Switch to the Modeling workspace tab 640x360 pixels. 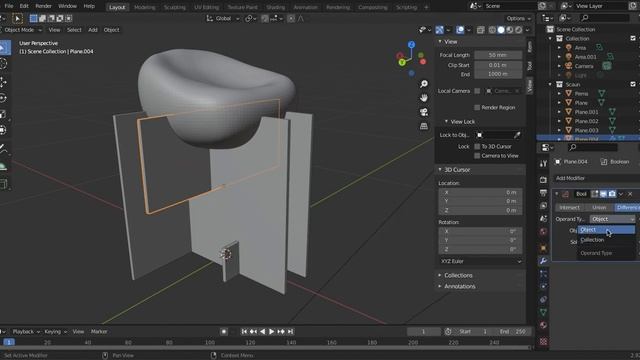pos(144,7)
